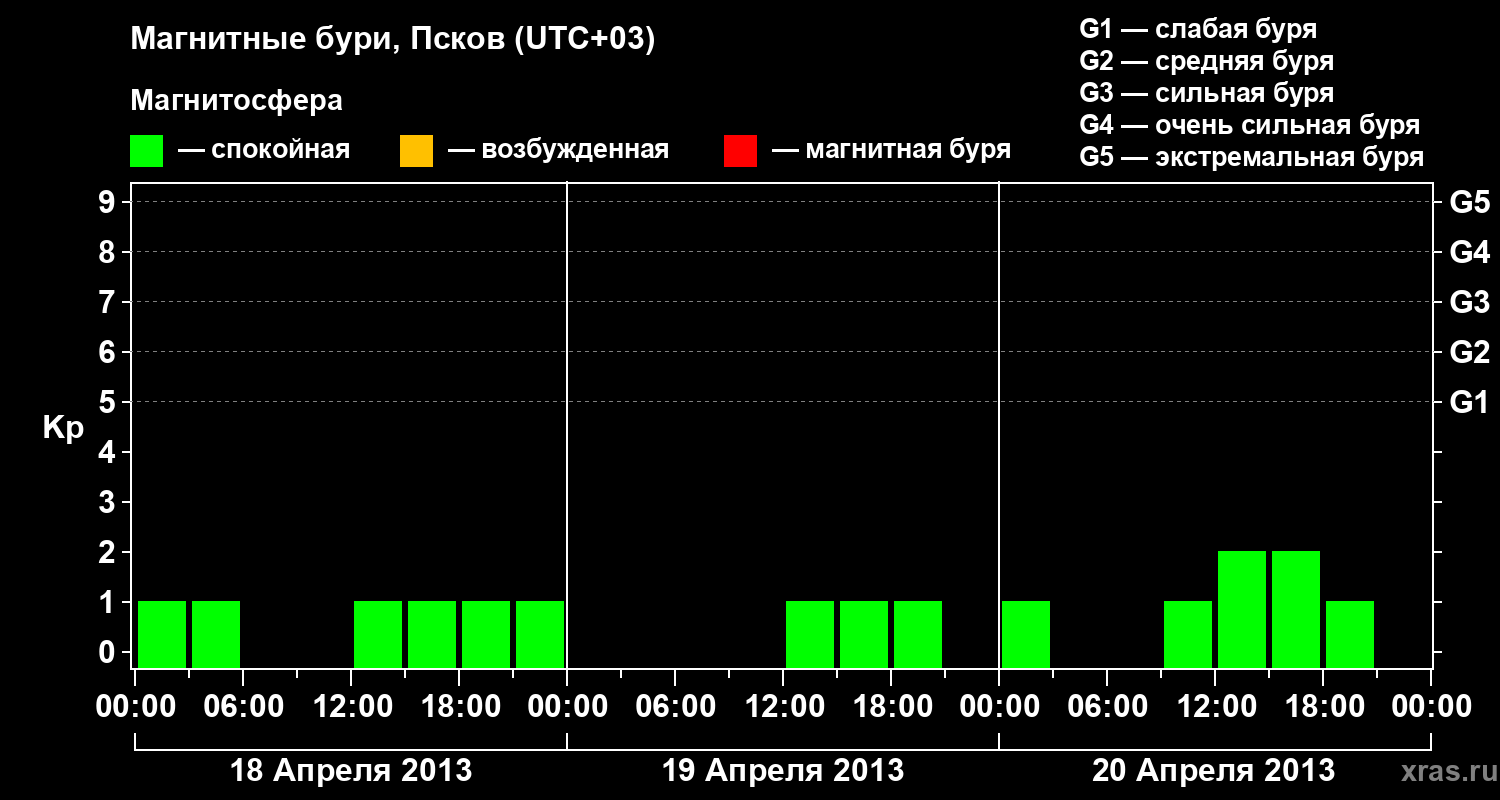The width and height of the screenshot is (1500, 800).
Task: Click the G4 label on the right-hand scale
Action: pos(1469,252)
